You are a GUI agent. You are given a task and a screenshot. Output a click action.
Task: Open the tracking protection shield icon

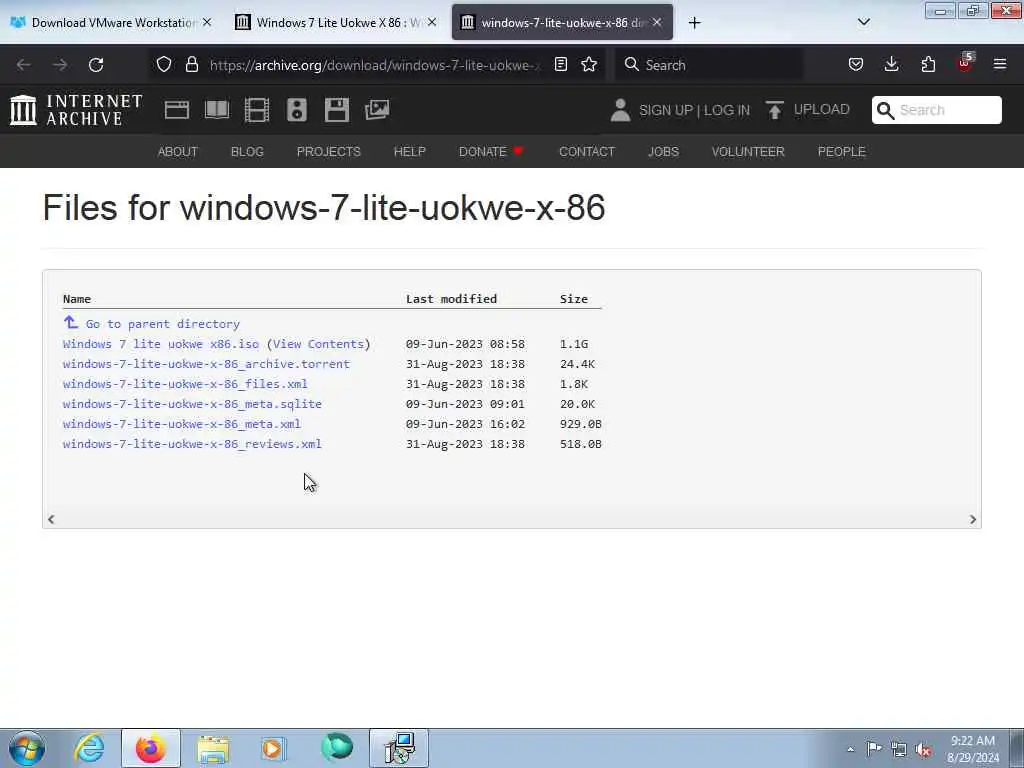tap(164, 64)
